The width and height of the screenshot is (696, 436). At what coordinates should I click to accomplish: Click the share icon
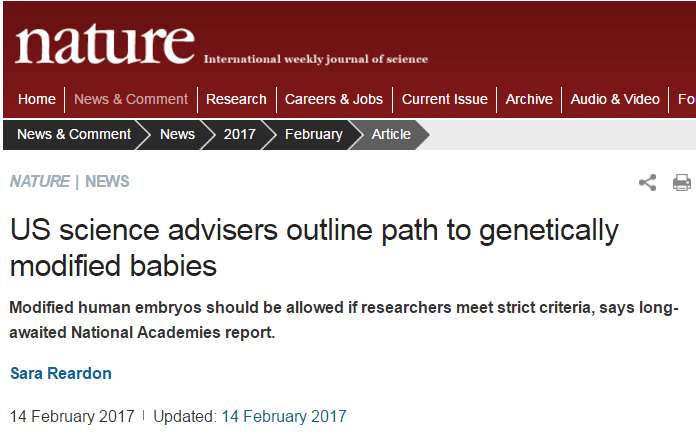pos(648,182)
